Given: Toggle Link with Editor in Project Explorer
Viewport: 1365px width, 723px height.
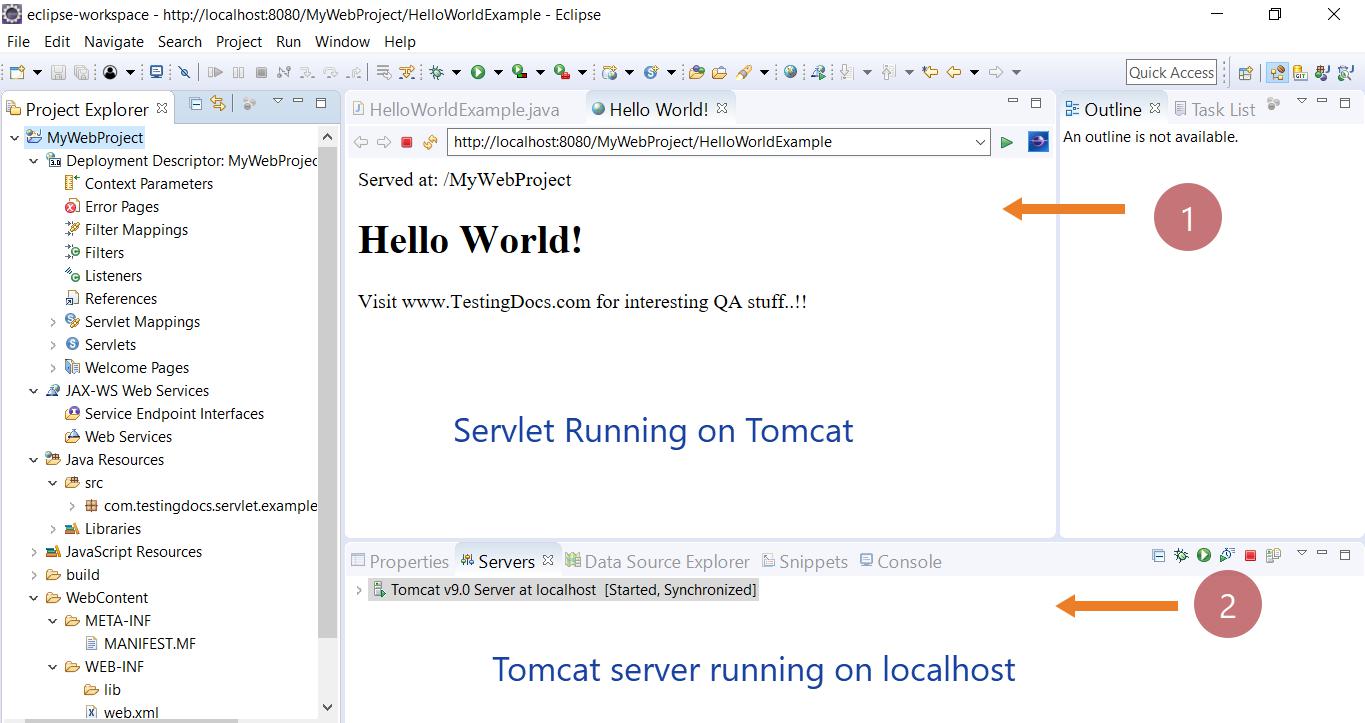Looking at the screenshot, I should tap(218, 103).
